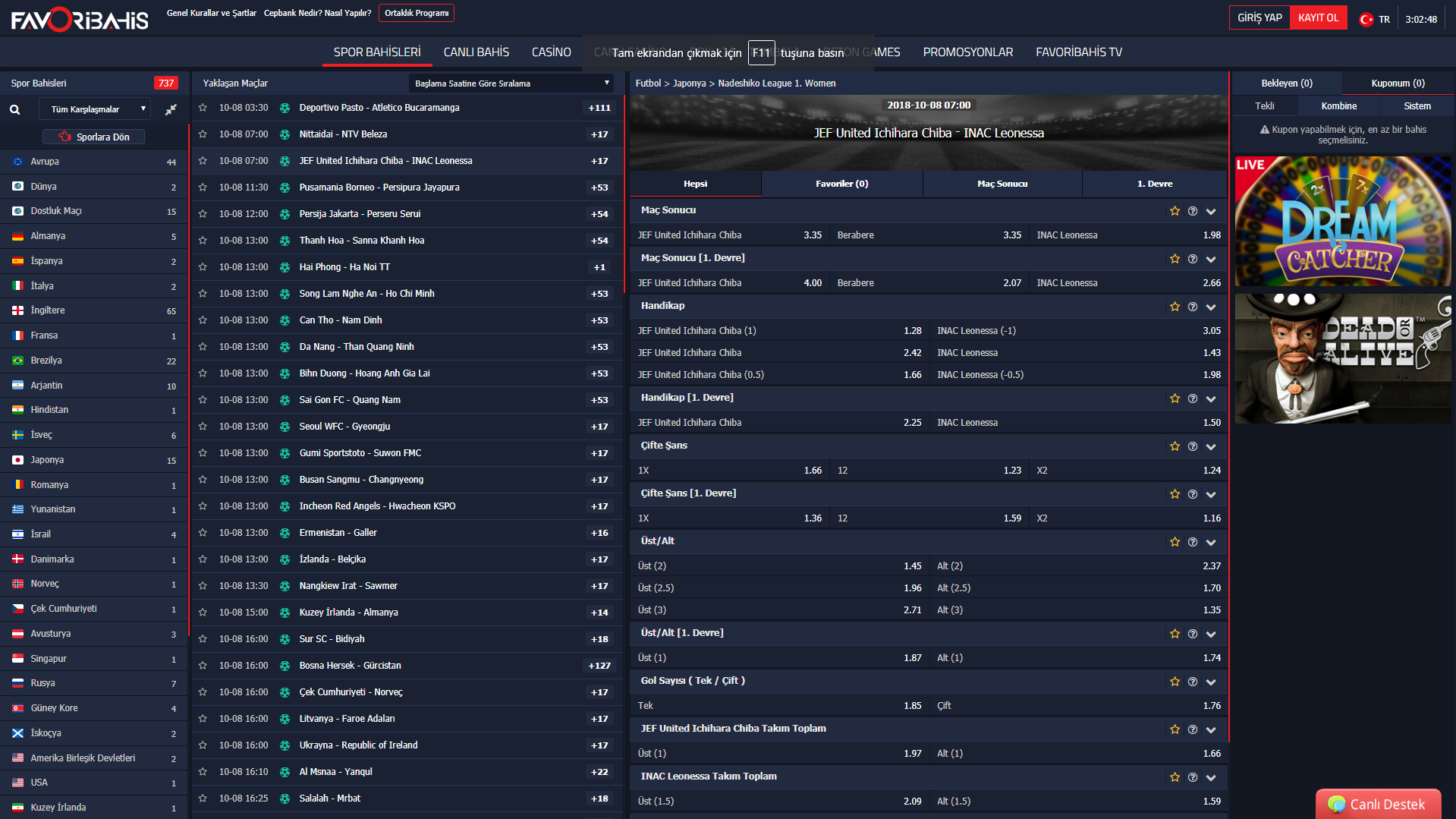Click help icon in Handikap section header
This screenshot has height=819, width=1456.
tap(1193, 307)
